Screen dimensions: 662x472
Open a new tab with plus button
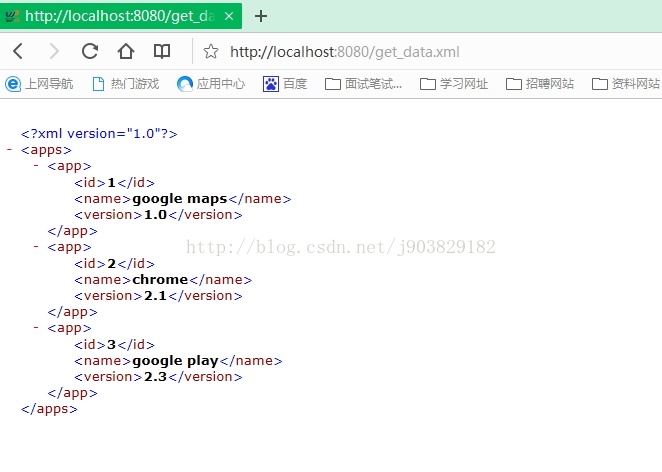point(261,16)
